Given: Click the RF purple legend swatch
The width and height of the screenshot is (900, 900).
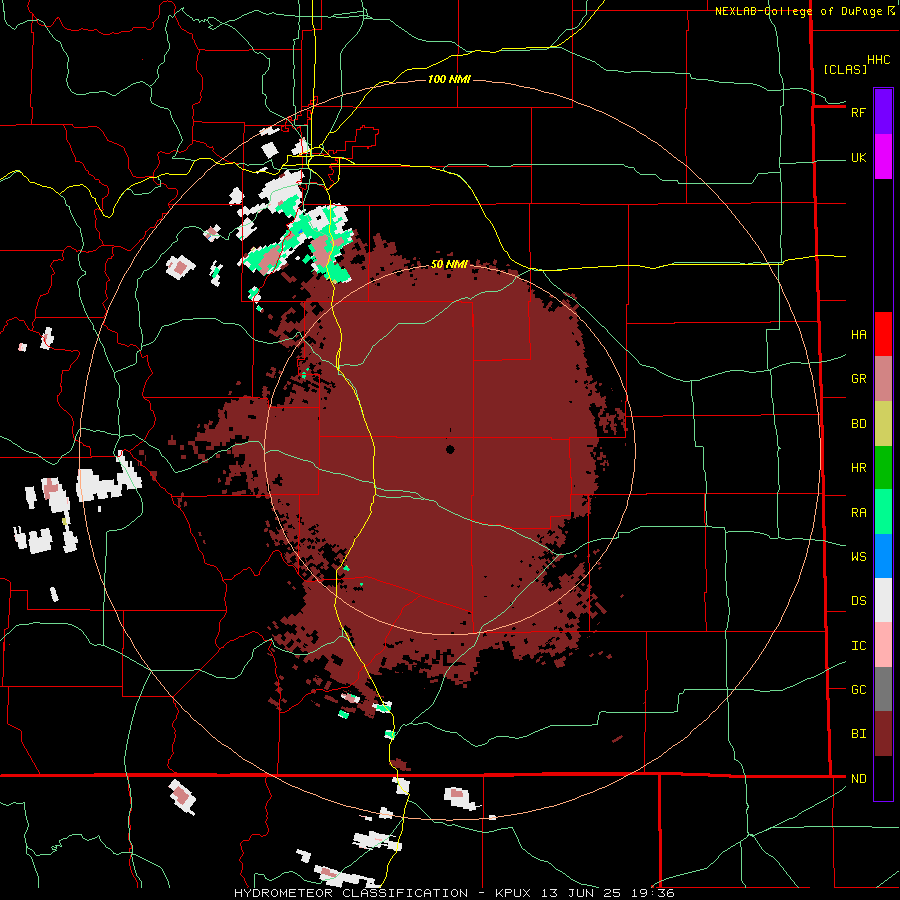Looking at the screenshot, I should pyautogui.click(x=883, y=112).
